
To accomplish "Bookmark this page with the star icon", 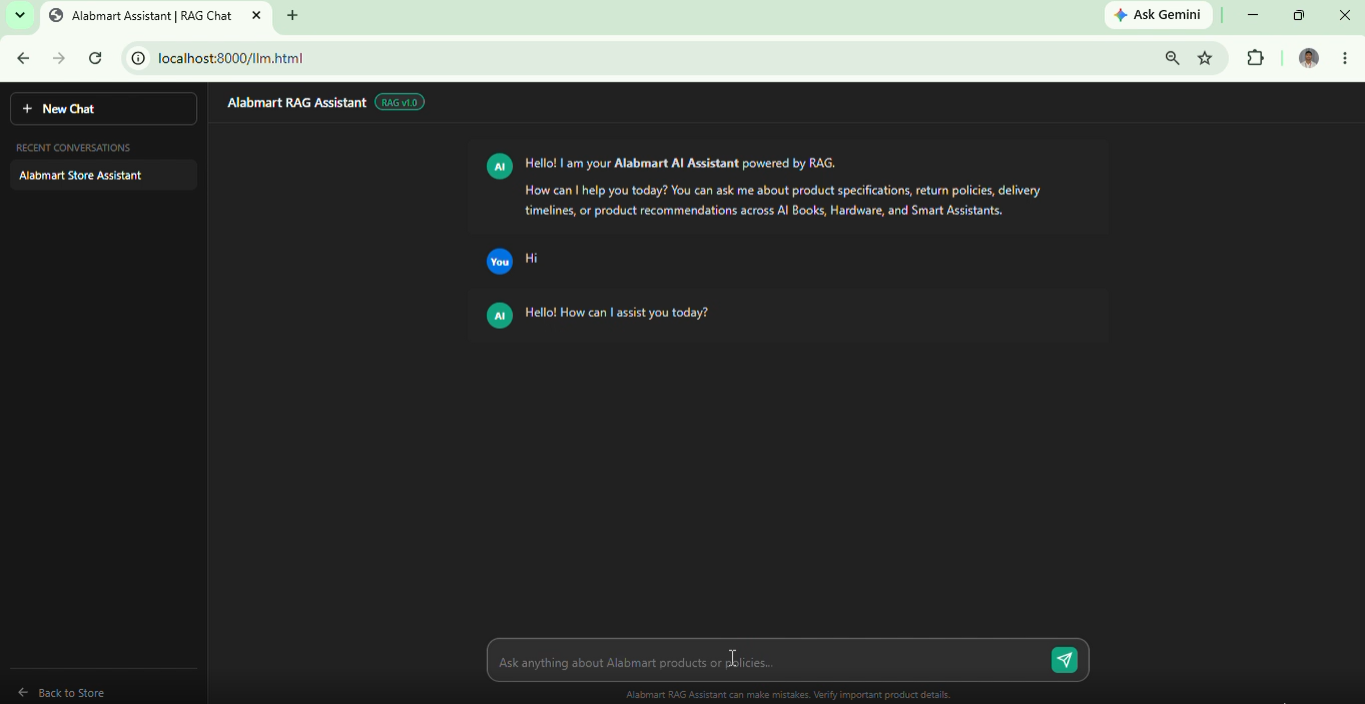I will (1205, 58).
